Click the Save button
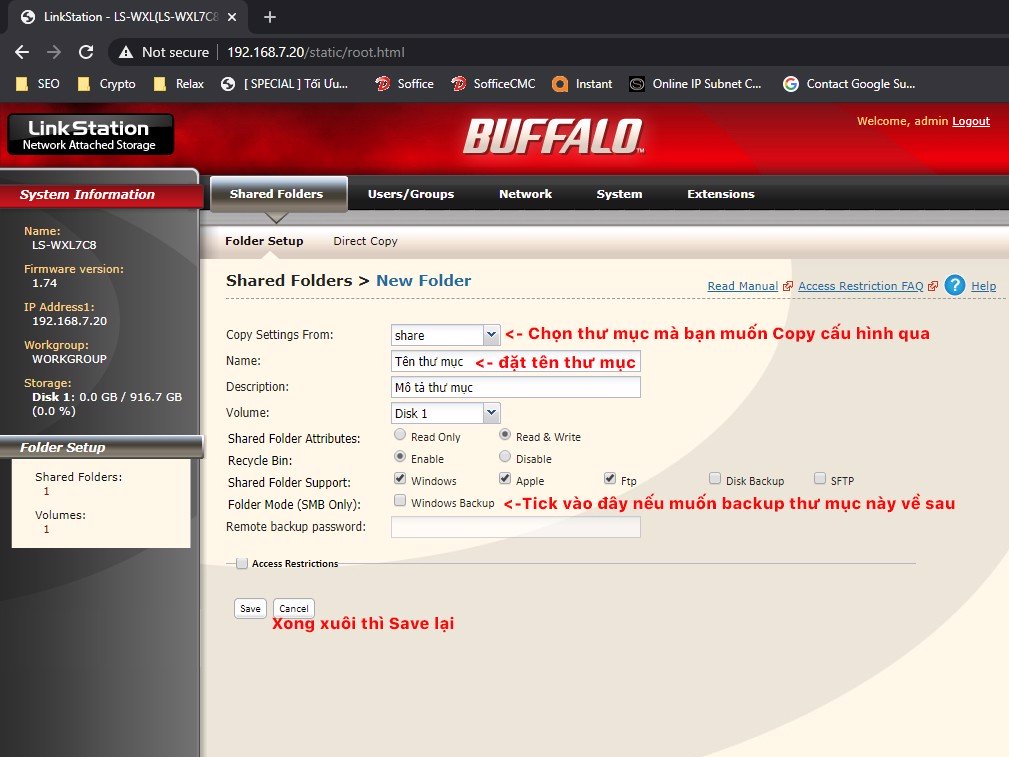Screen dimensions: 1009x757 (x=250, y=608)
